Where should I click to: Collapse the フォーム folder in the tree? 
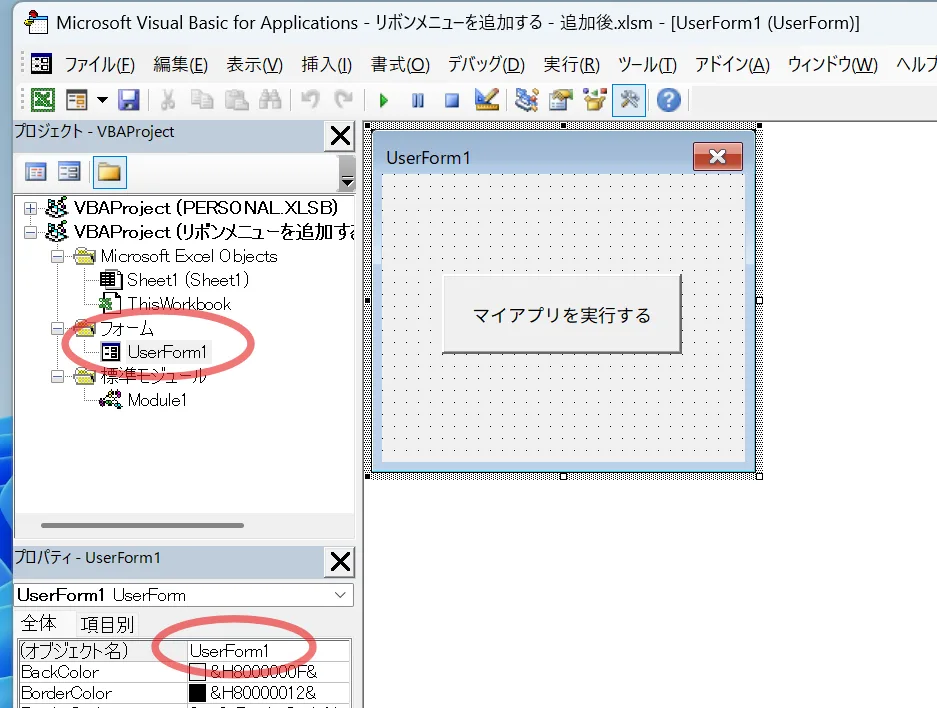57,328
